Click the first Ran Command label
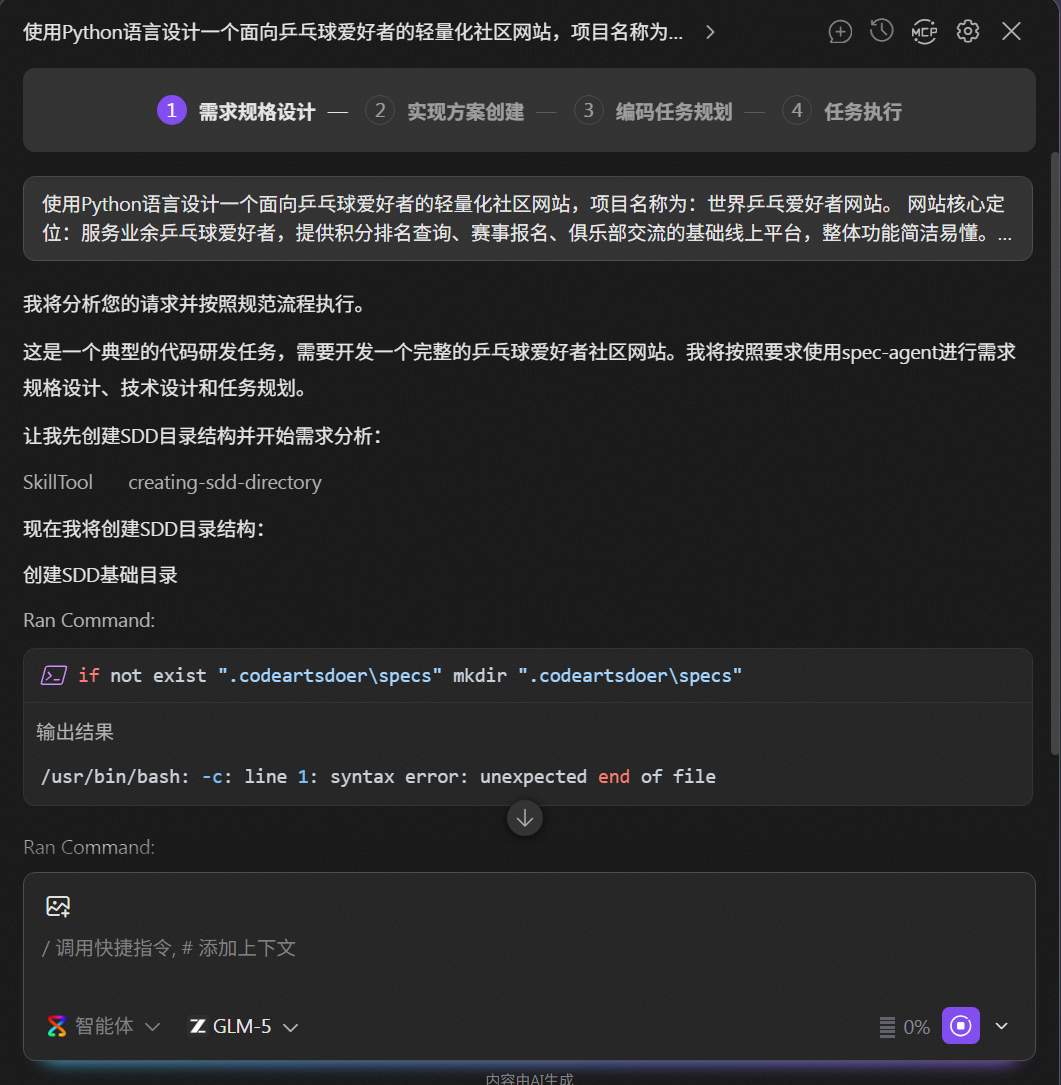 (x=89, y=620)
